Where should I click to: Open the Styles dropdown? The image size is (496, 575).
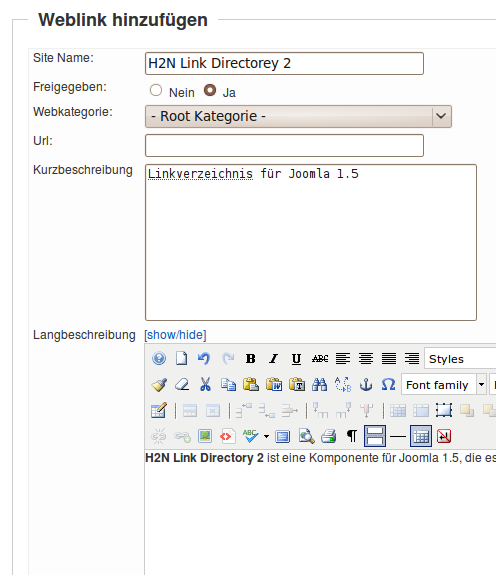460,358
